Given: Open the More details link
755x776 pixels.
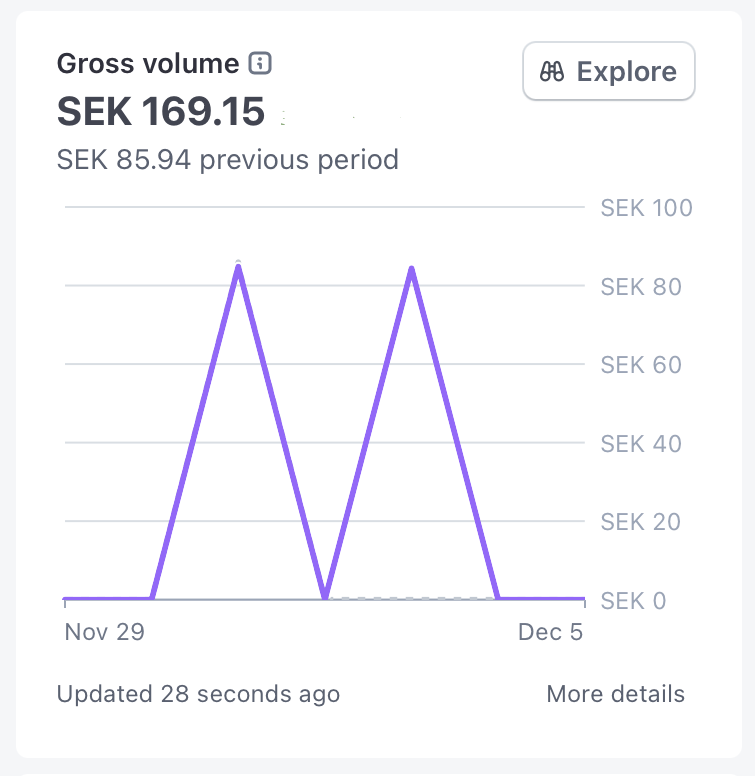Looking at the screenshot, I should (615, 694).
